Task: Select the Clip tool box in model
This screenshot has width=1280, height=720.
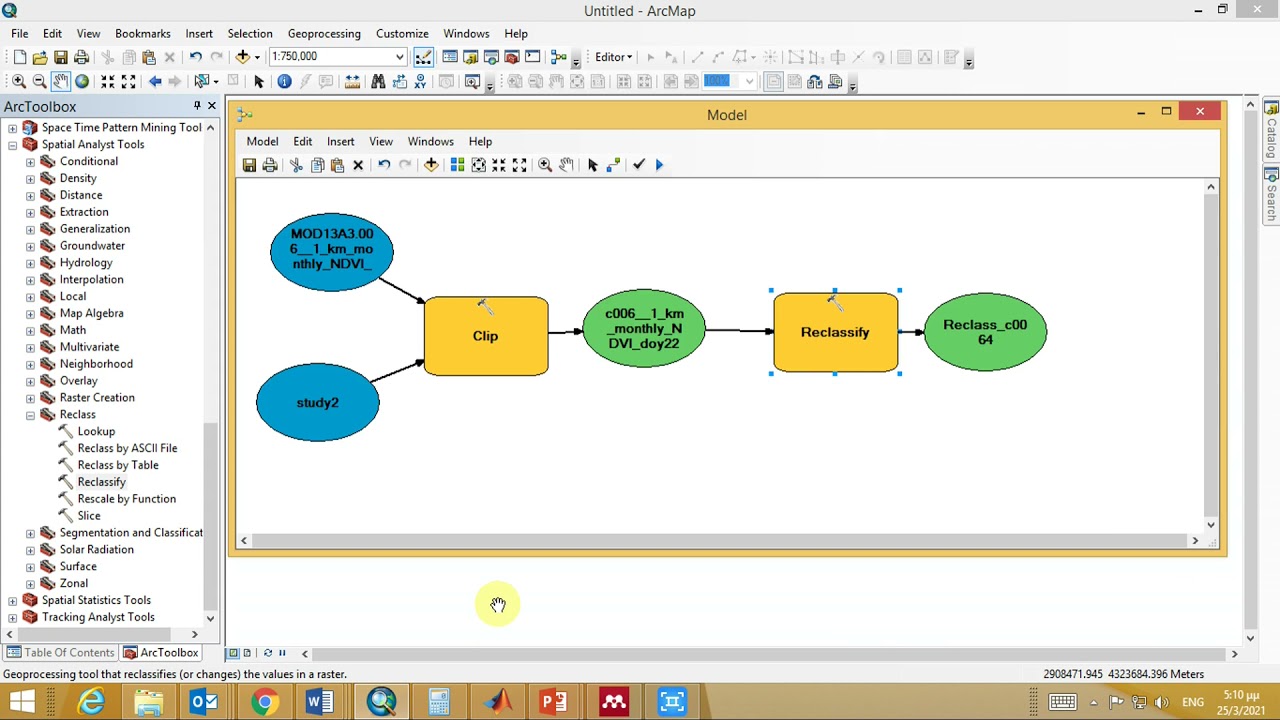Action: pyautogui.click(x=486, y=336)
